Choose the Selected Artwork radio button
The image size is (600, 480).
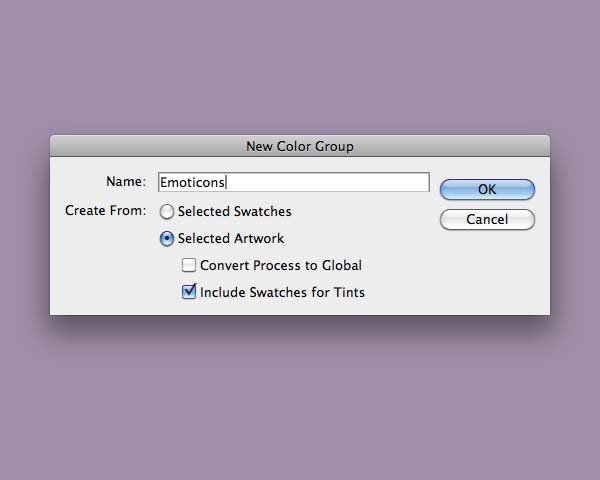coord(167,239)
